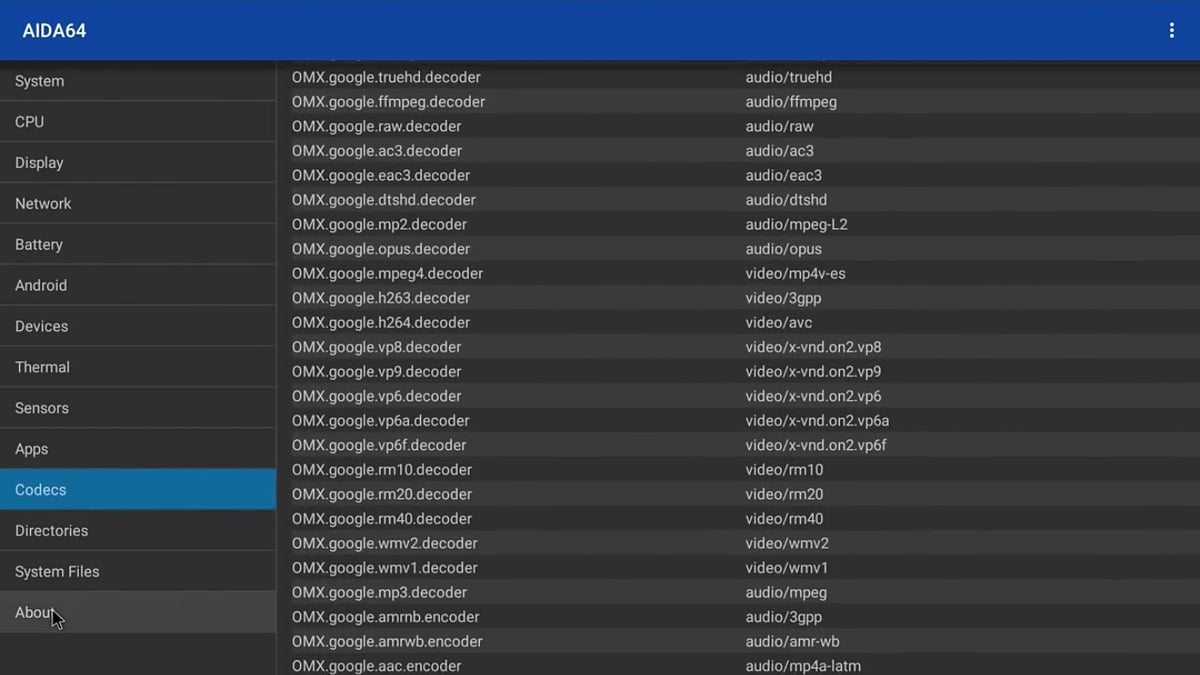The image size is (1200, 675).
Task: Switch to the Display section
Action: [x=138, y=163]
